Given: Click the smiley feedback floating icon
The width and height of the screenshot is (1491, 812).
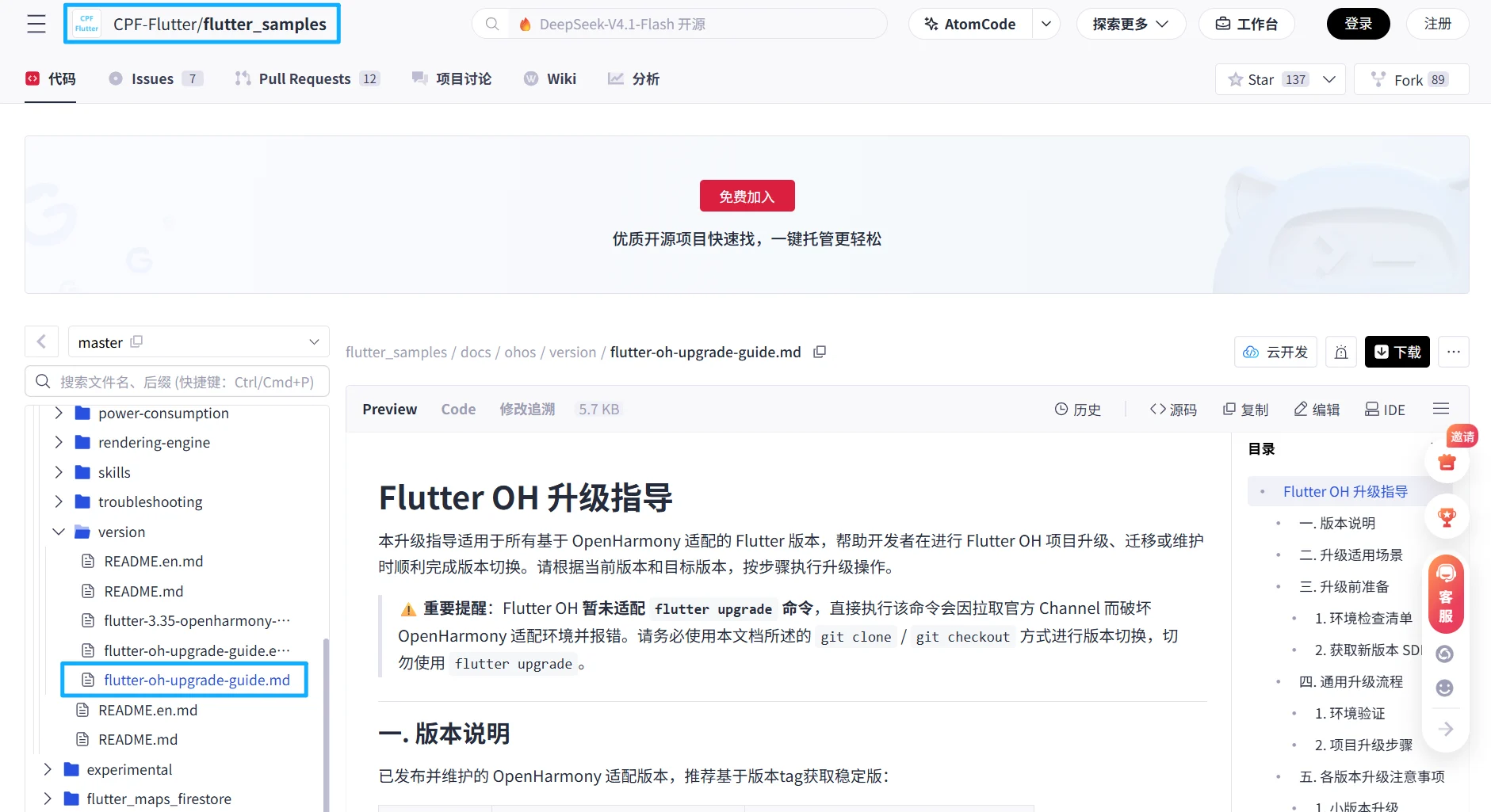Looking at the screenshot, I should coord(1445,688).
